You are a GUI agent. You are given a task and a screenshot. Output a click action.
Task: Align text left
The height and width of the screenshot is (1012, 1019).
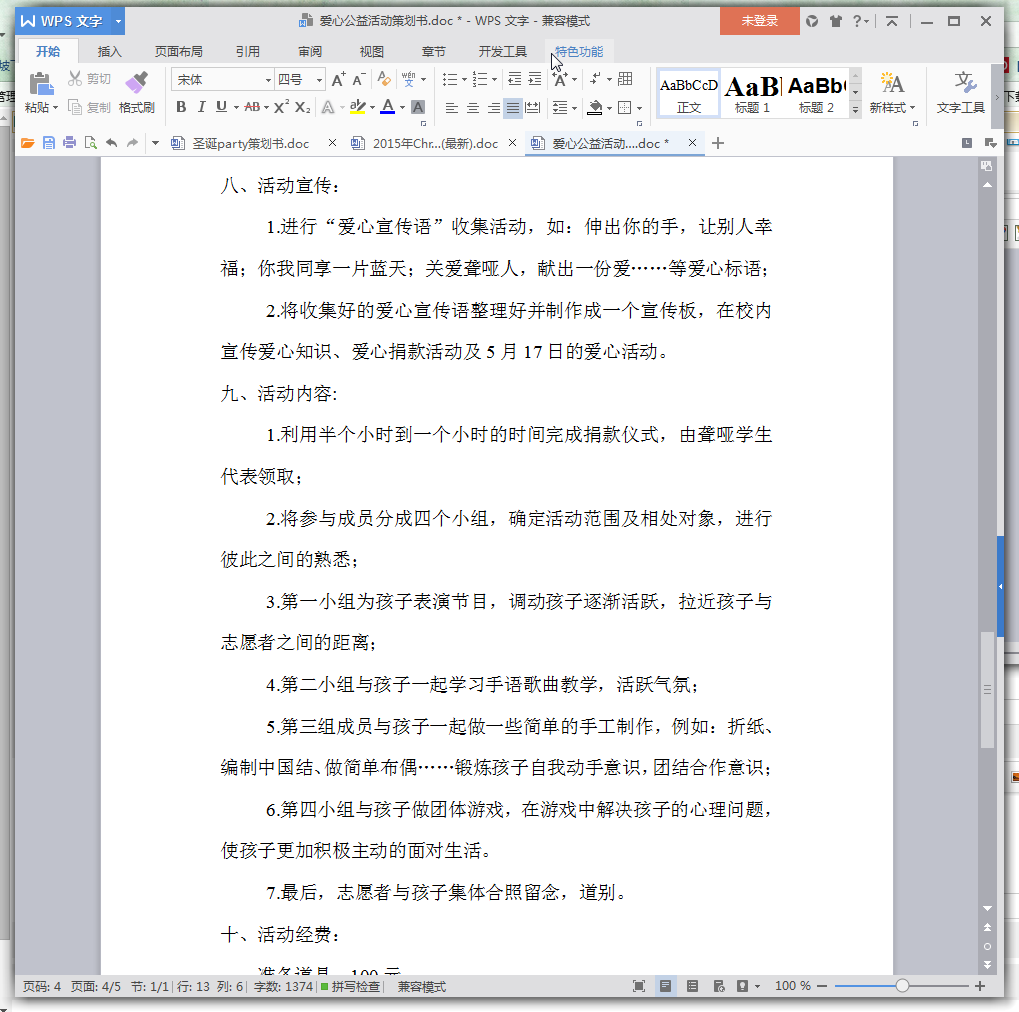coord(452,107)
